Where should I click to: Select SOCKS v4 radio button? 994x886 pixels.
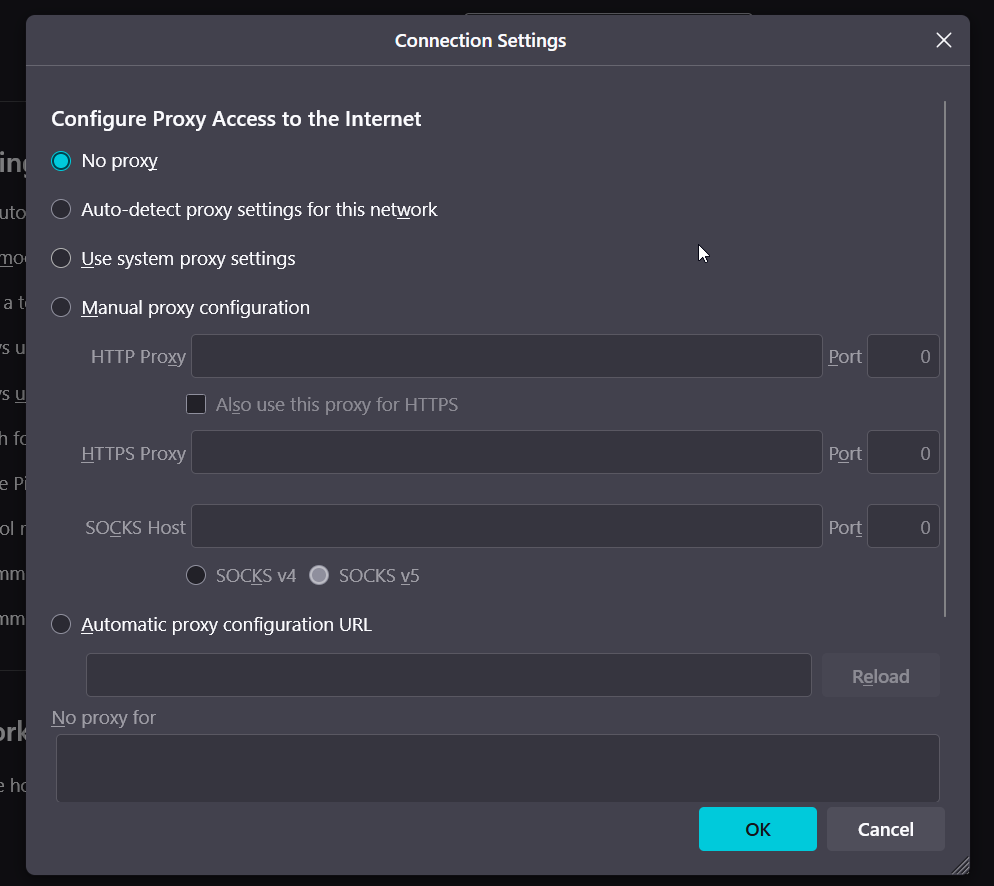click(197, 576)
